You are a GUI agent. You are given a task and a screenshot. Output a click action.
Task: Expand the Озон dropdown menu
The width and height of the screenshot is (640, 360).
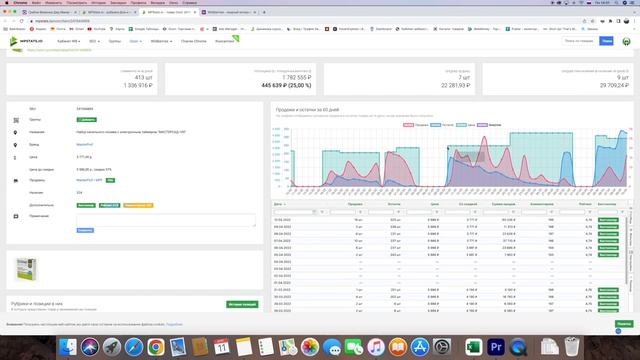[136, 41]
